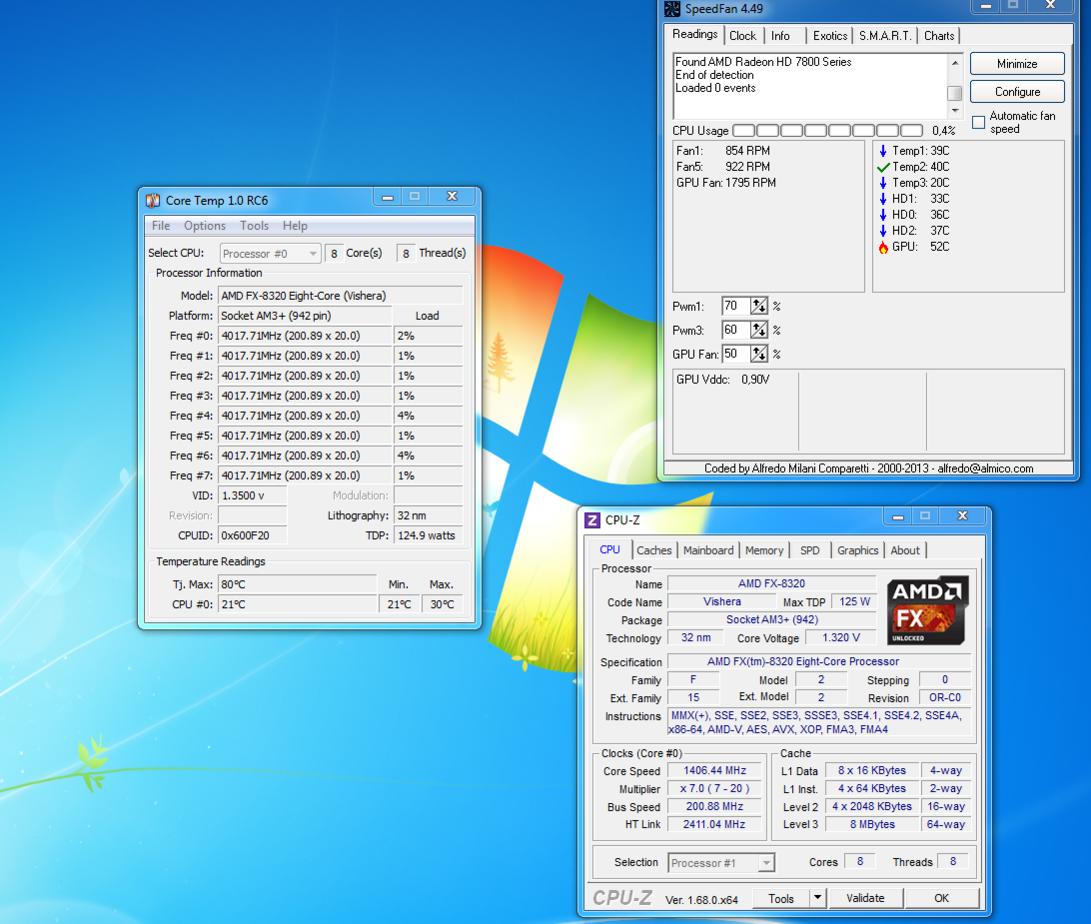Click the CPU-Z title bar icon
This screenshot has height=924, width=1091.
coord(592,520)
